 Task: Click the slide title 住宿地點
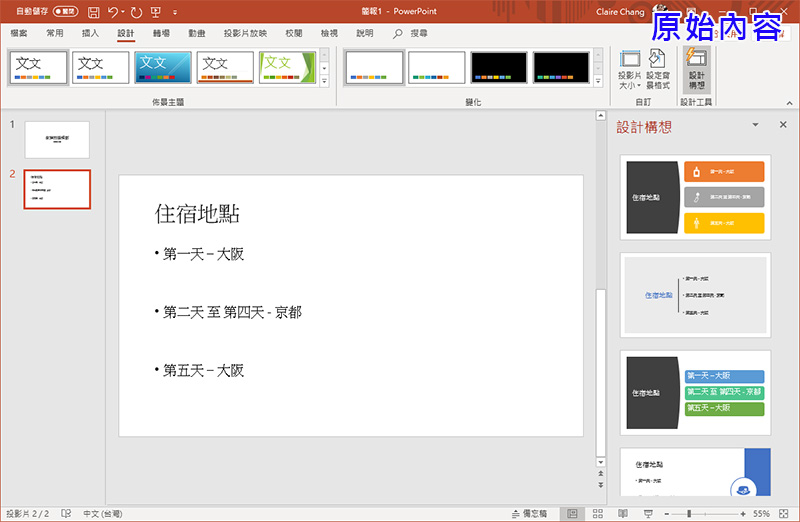click(197, 214)
